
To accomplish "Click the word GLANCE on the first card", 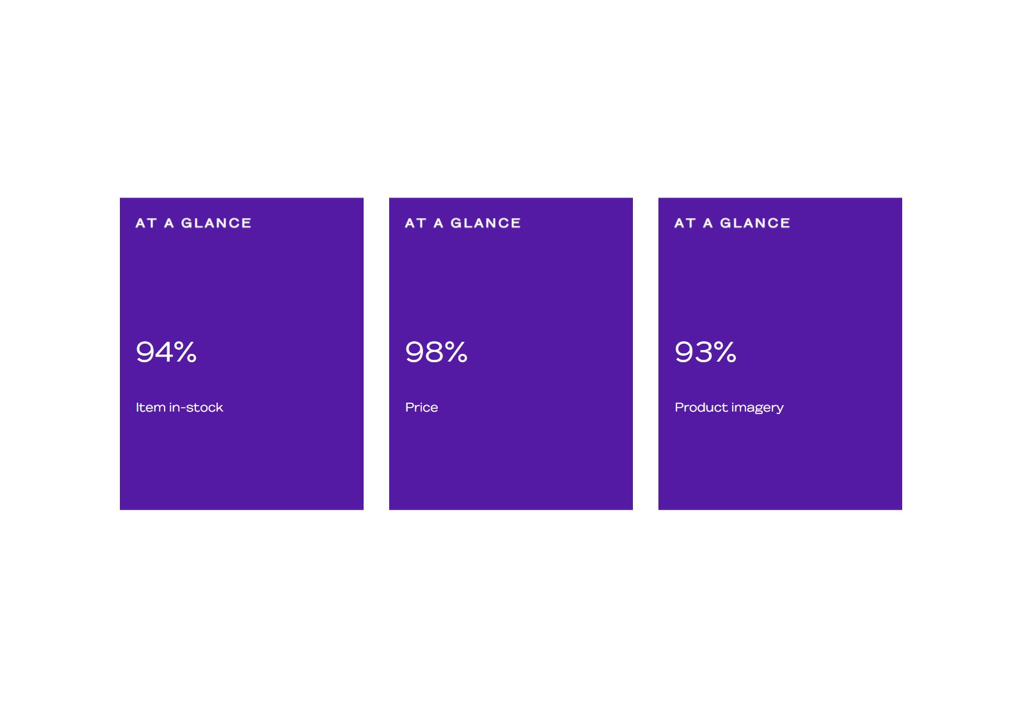I will pyautogui.click(x=216, y=223).
